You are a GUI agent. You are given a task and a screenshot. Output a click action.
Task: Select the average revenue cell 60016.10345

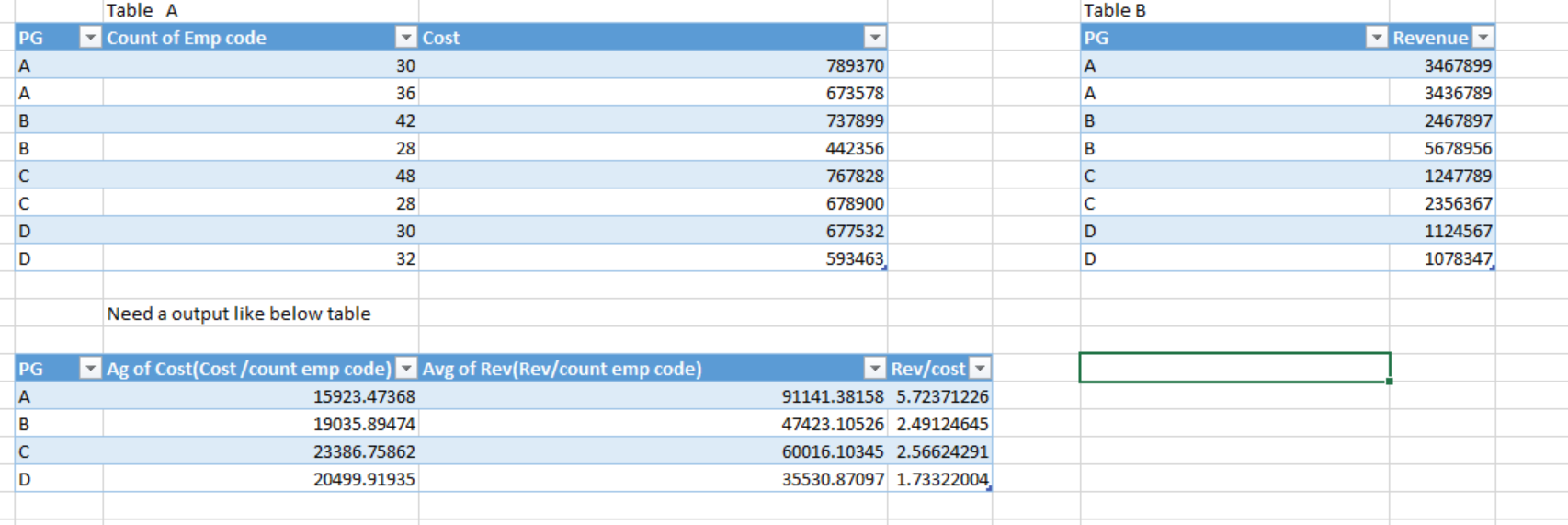pos(653,451)
